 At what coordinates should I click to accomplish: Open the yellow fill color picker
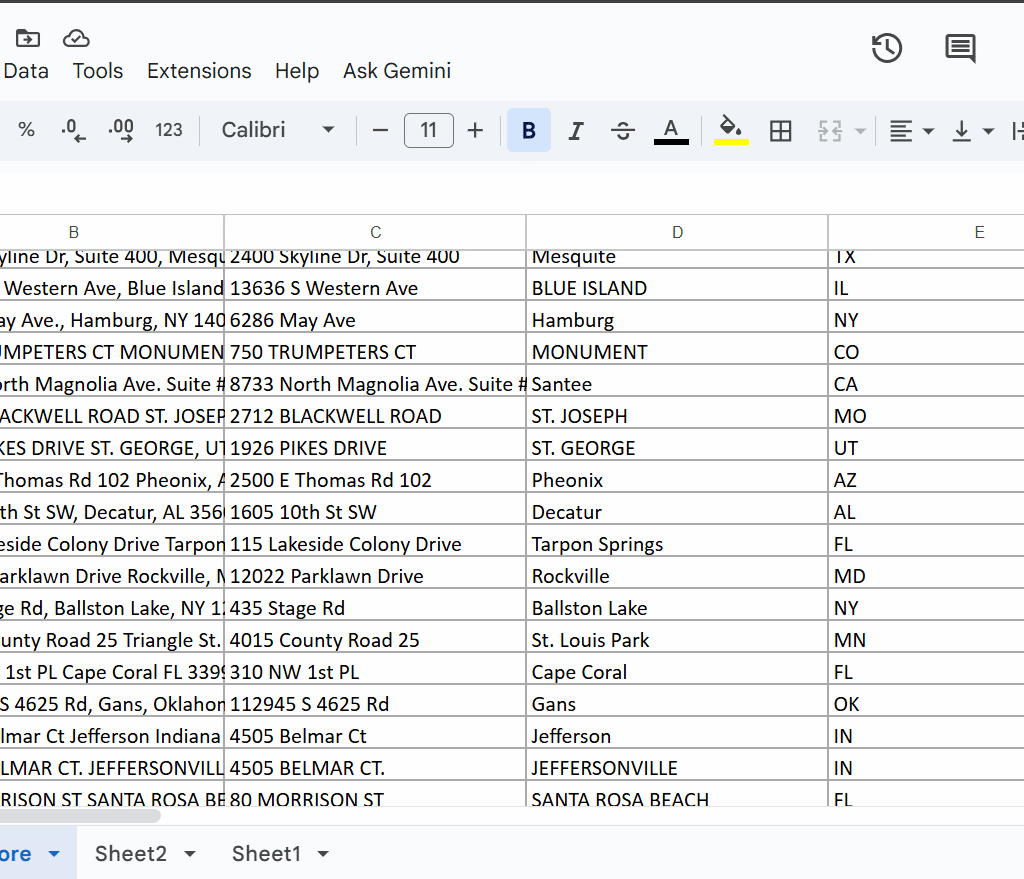click(731, 130)
